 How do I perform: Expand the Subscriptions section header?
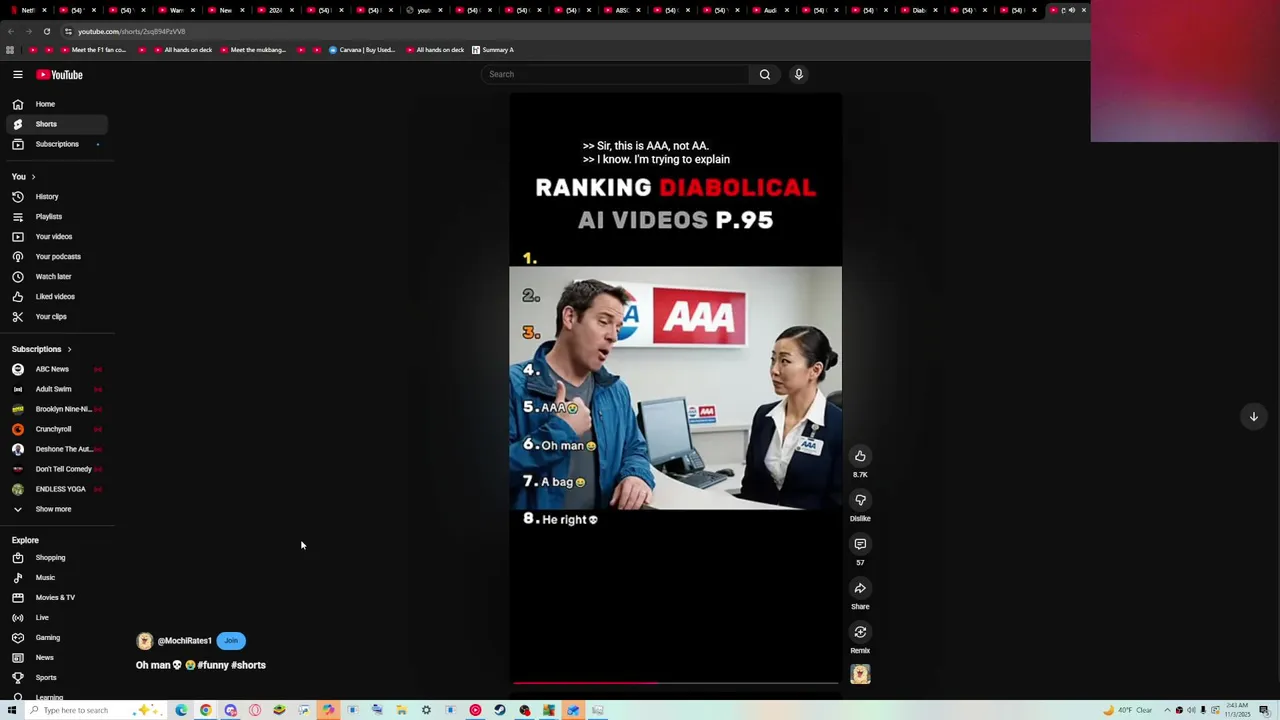pos(42,349)
